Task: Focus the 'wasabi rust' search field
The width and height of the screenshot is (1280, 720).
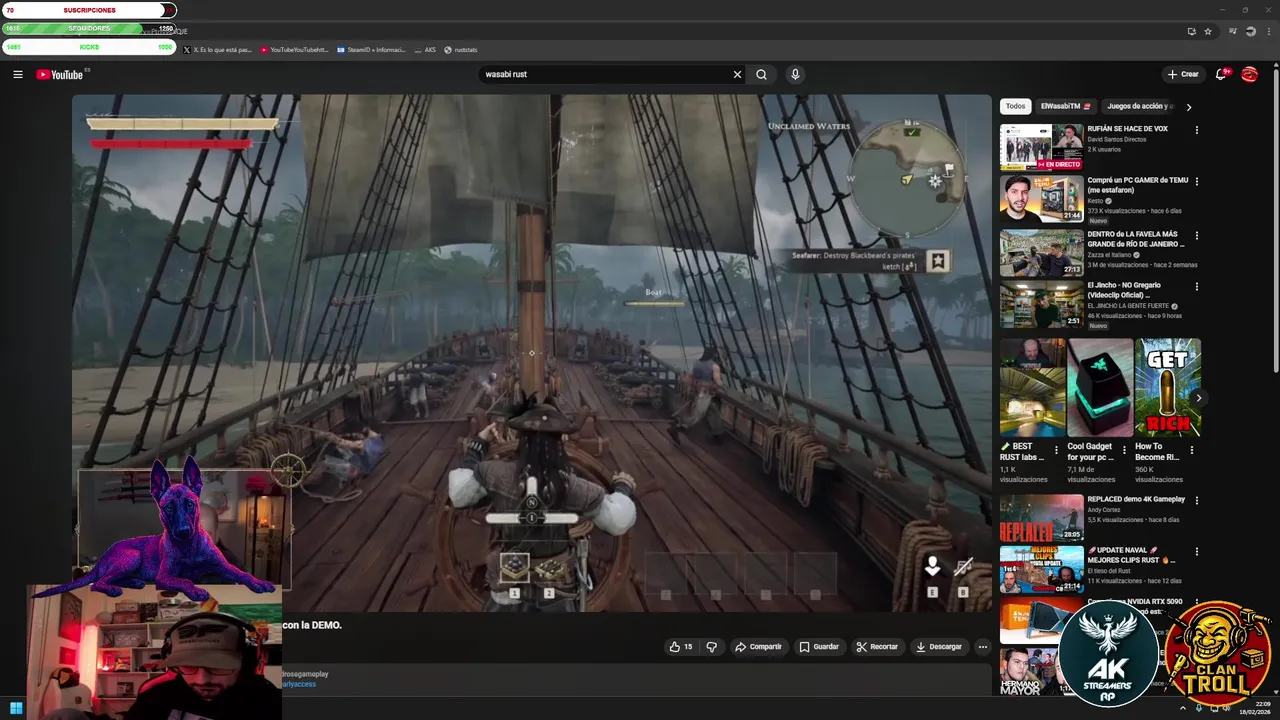Action: (x=604, y=74)
